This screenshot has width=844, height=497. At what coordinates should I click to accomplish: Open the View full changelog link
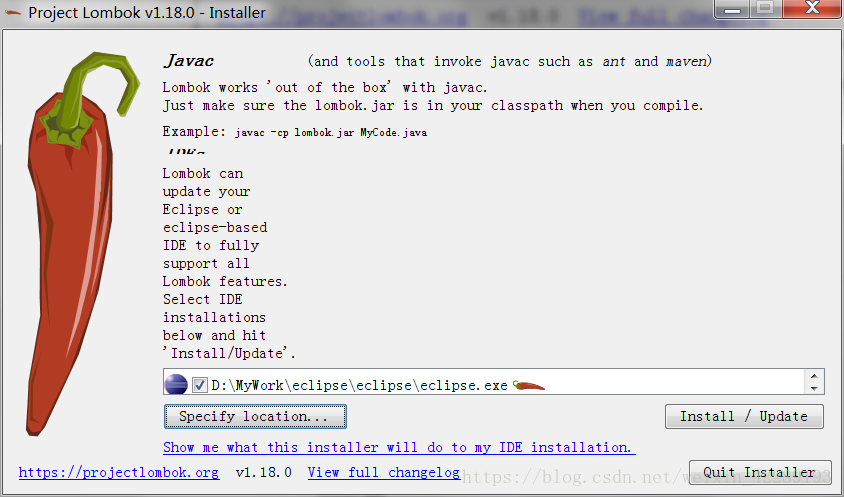pos(384,473)
